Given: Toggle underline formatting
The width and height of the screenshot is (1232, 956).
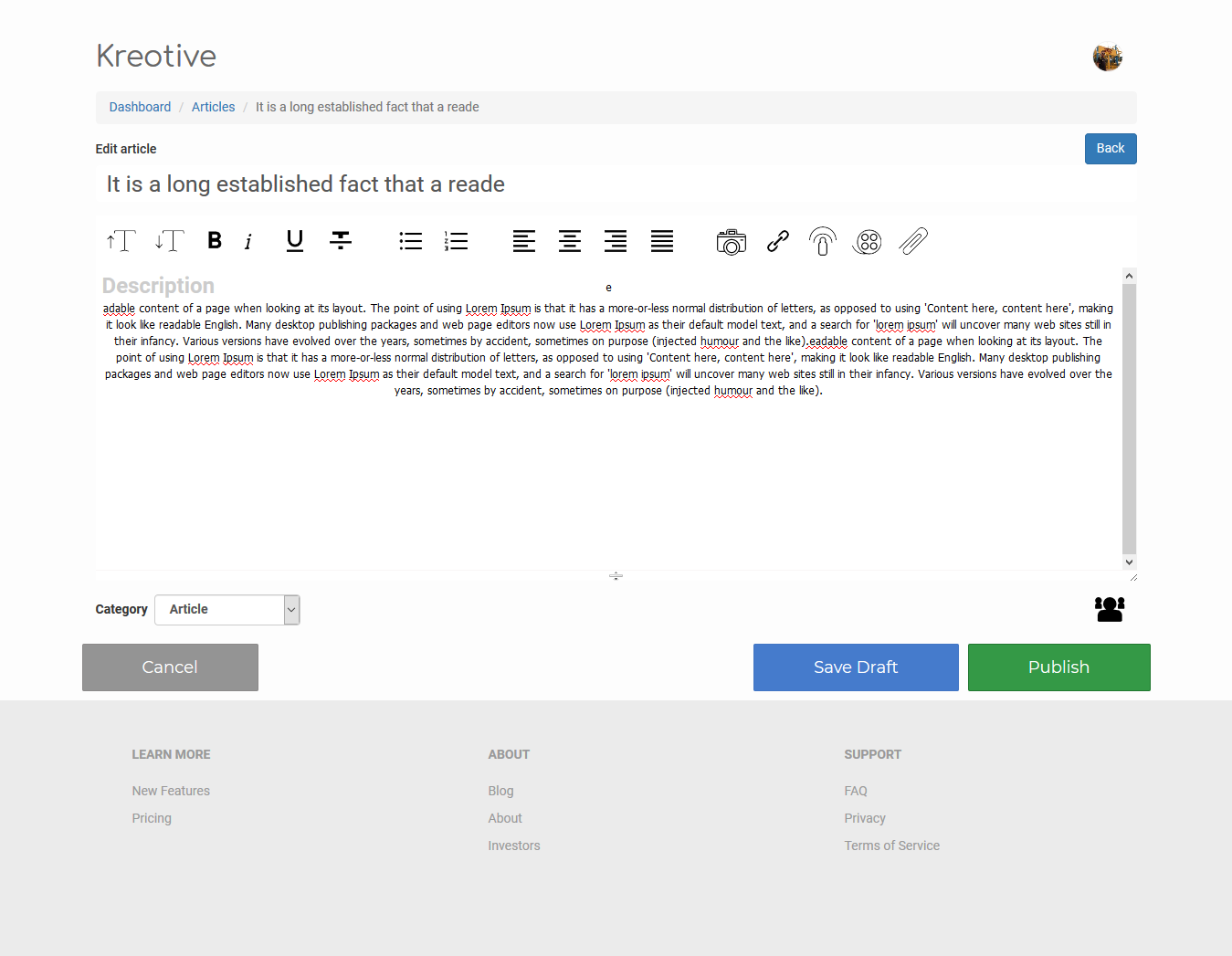Looking at the screenshot, I should [294, 241].
